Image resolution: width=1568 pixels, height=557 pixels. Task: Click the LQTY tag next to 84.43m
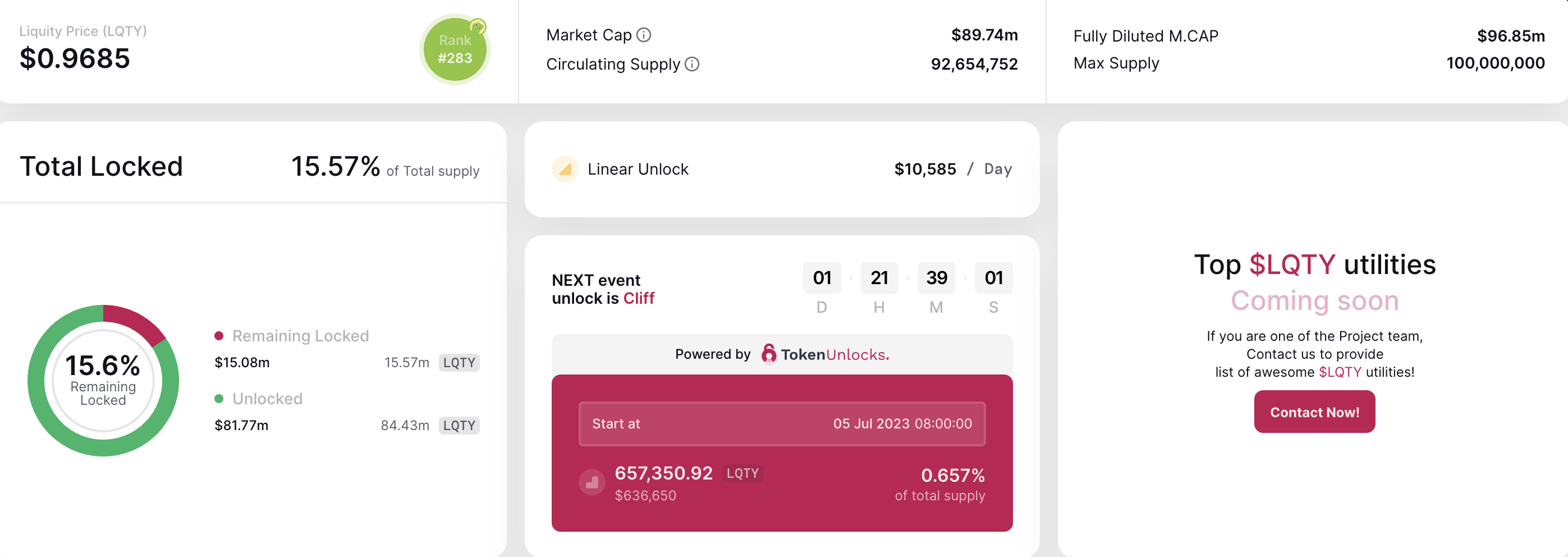(459, 426)
